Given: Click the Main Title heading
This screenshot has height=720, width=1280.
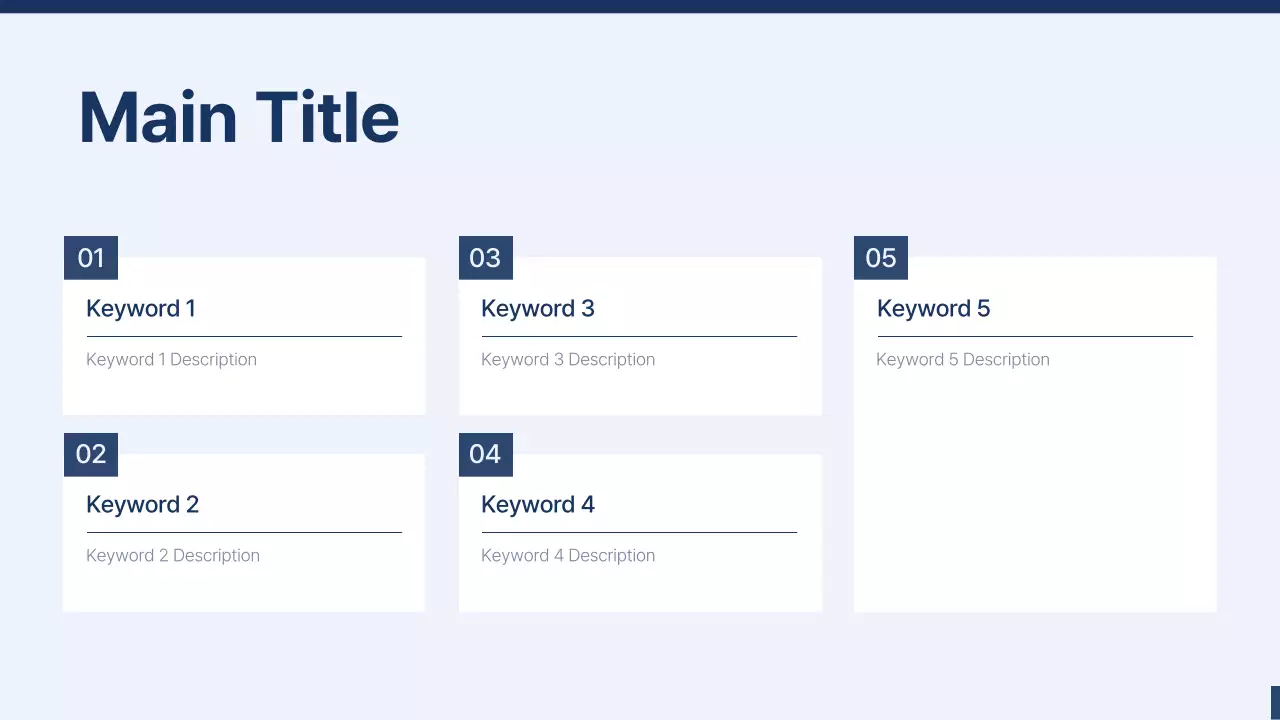Looking at the screenshot, I should tap(238, 118).
